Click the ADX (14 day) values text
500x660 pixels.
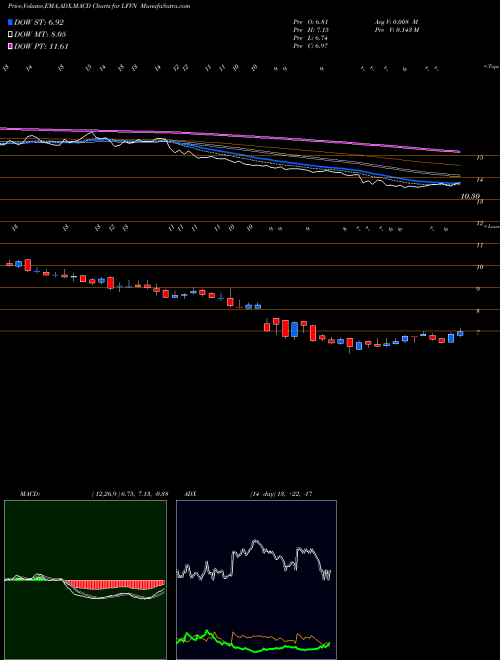pyautogui.click(x=280, y=494)
